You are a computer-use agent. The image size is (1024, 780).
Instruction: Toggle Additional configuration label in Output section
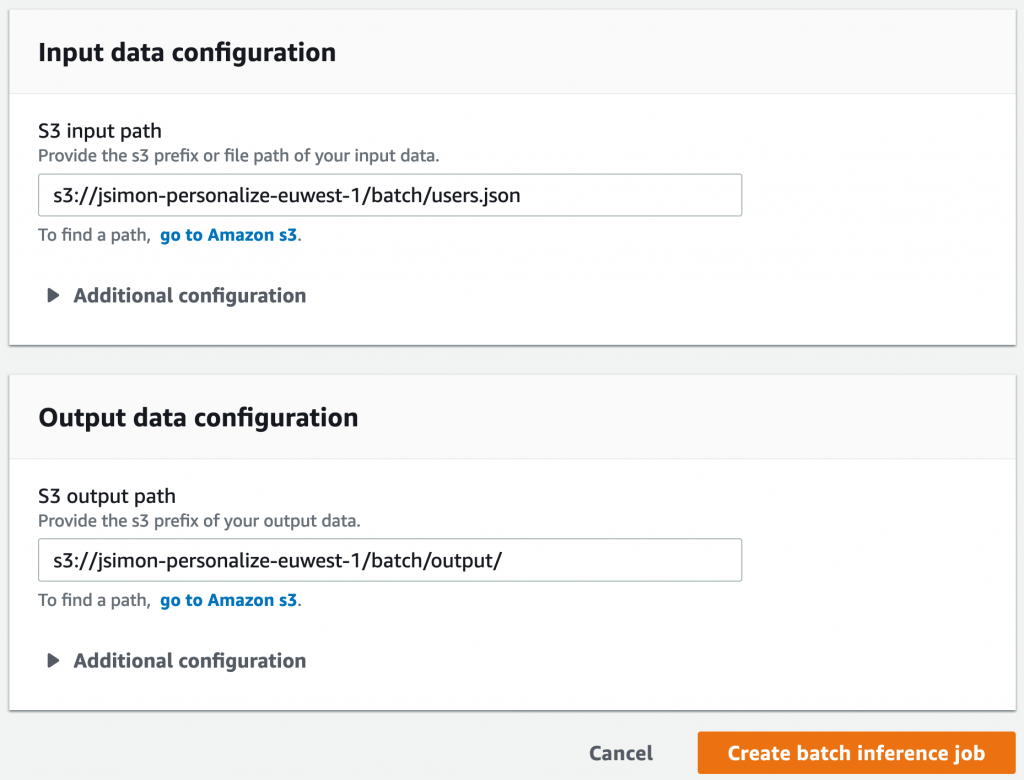tap(190, 661)
